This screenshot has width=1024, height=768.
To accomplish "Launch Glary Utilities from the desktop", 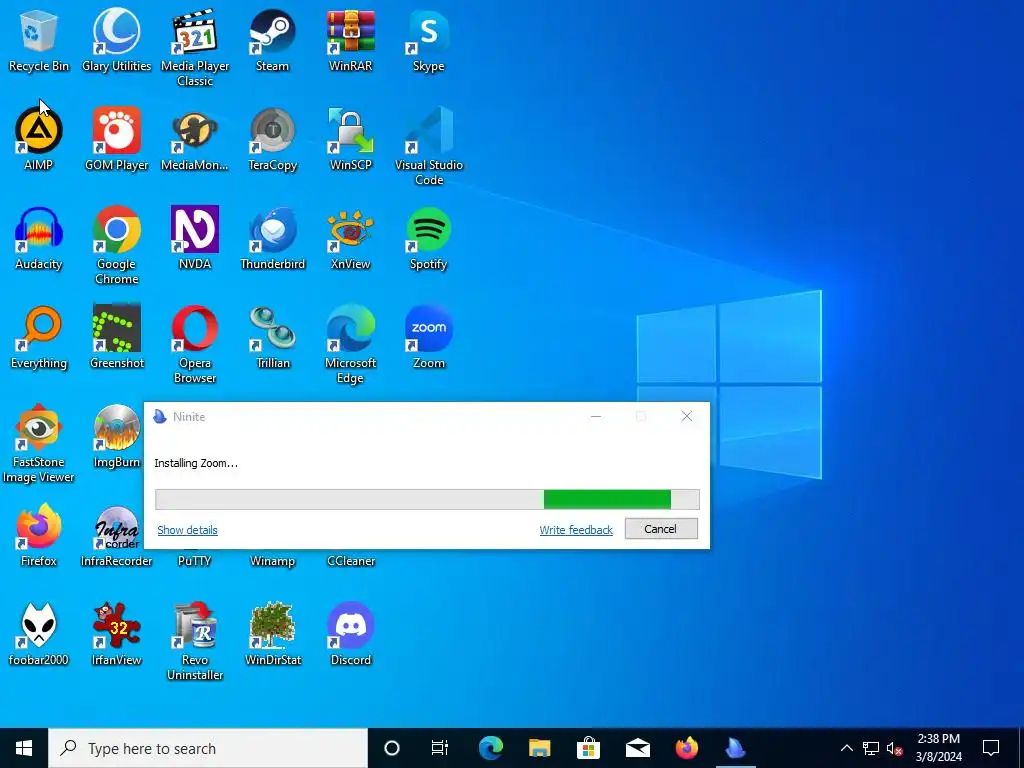I will [x=116, y=40].
